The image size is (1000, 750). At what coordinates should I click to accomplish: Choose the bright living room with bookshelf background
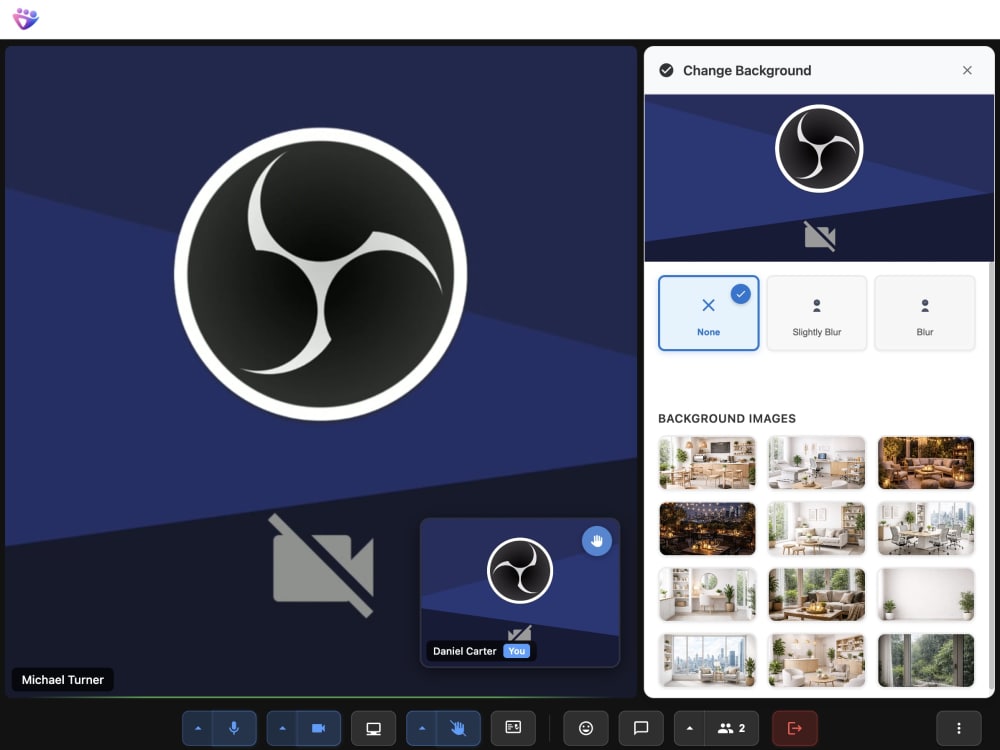coord(816,529)
